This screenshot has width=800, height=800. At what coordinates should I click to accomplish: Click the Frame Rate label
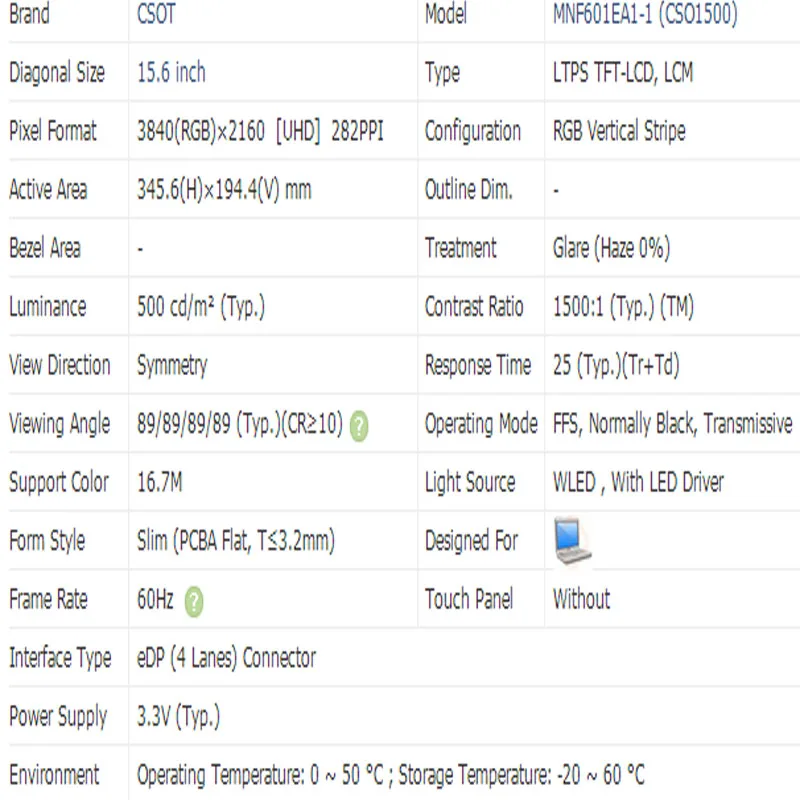point(48,599)
